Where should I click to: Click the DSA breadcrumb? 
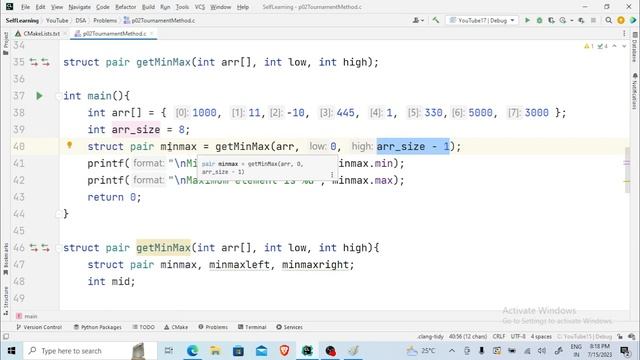tap(81, 20)
